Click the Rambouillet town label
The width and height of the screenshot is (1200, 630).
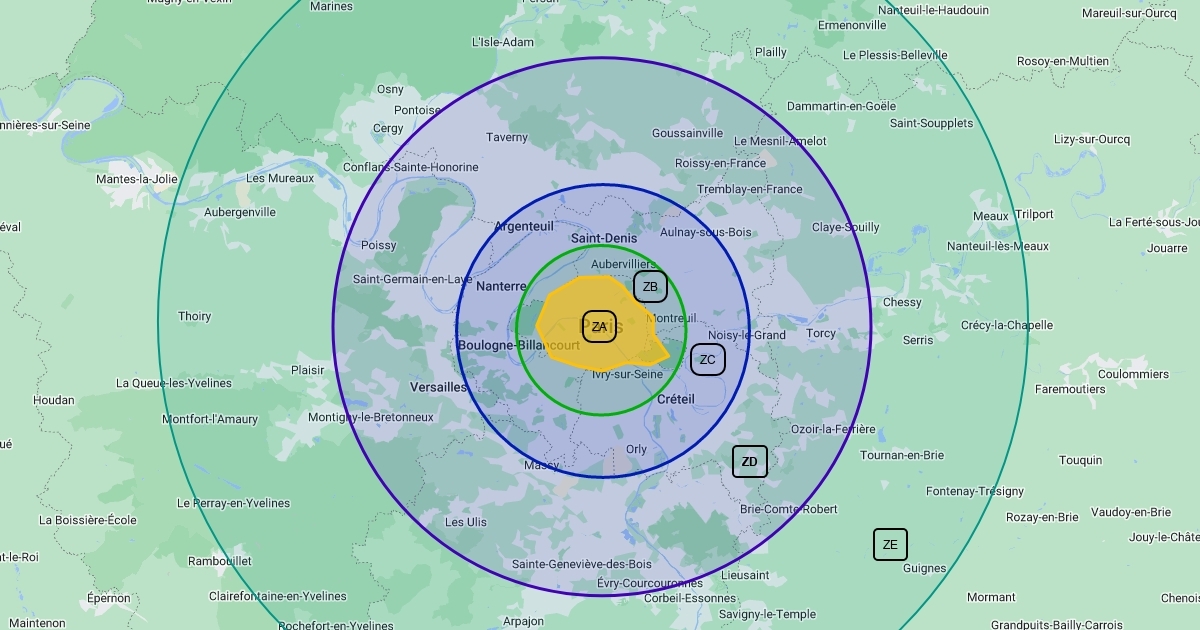pyautogui.click(x=220, y=561)
